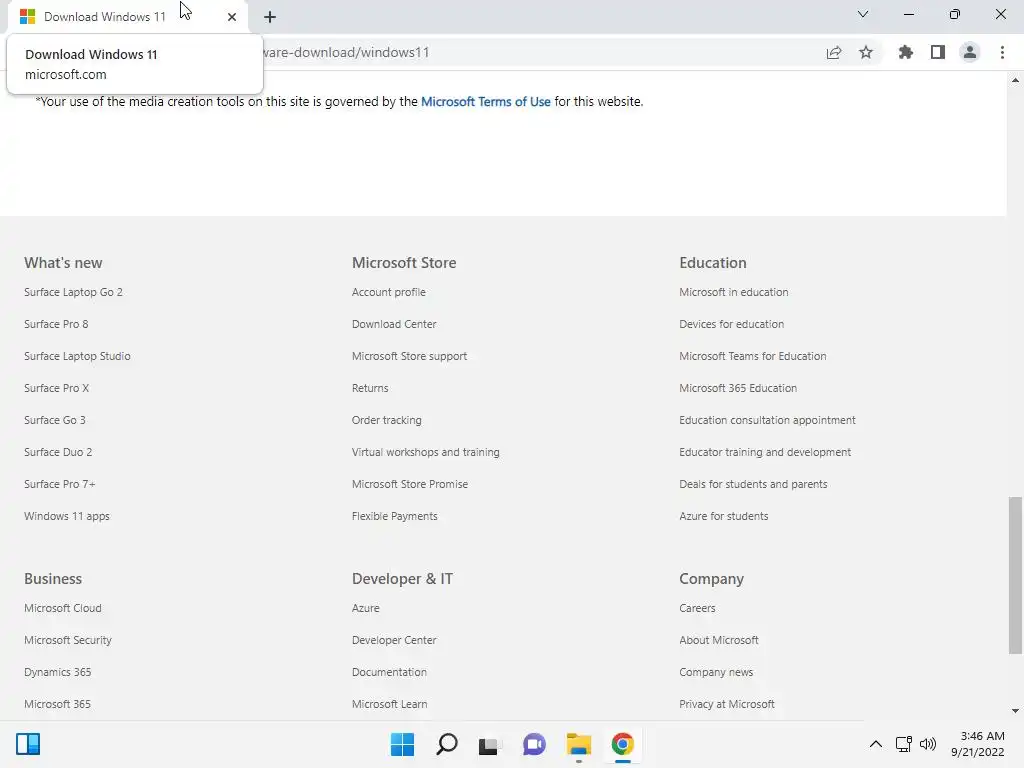Viewport: 1024px width, 768px height.
Task: Open the Widgets icon on the taskbar
Action: click(x=28, y=744)
